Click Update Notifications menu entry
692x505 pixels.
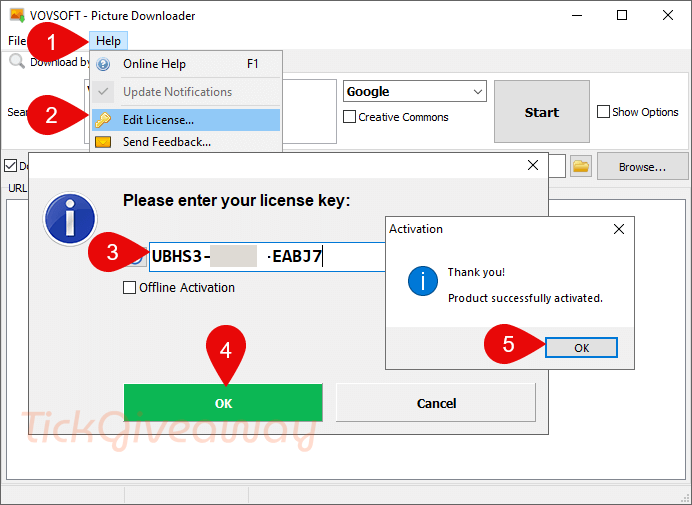click(186, 92)
